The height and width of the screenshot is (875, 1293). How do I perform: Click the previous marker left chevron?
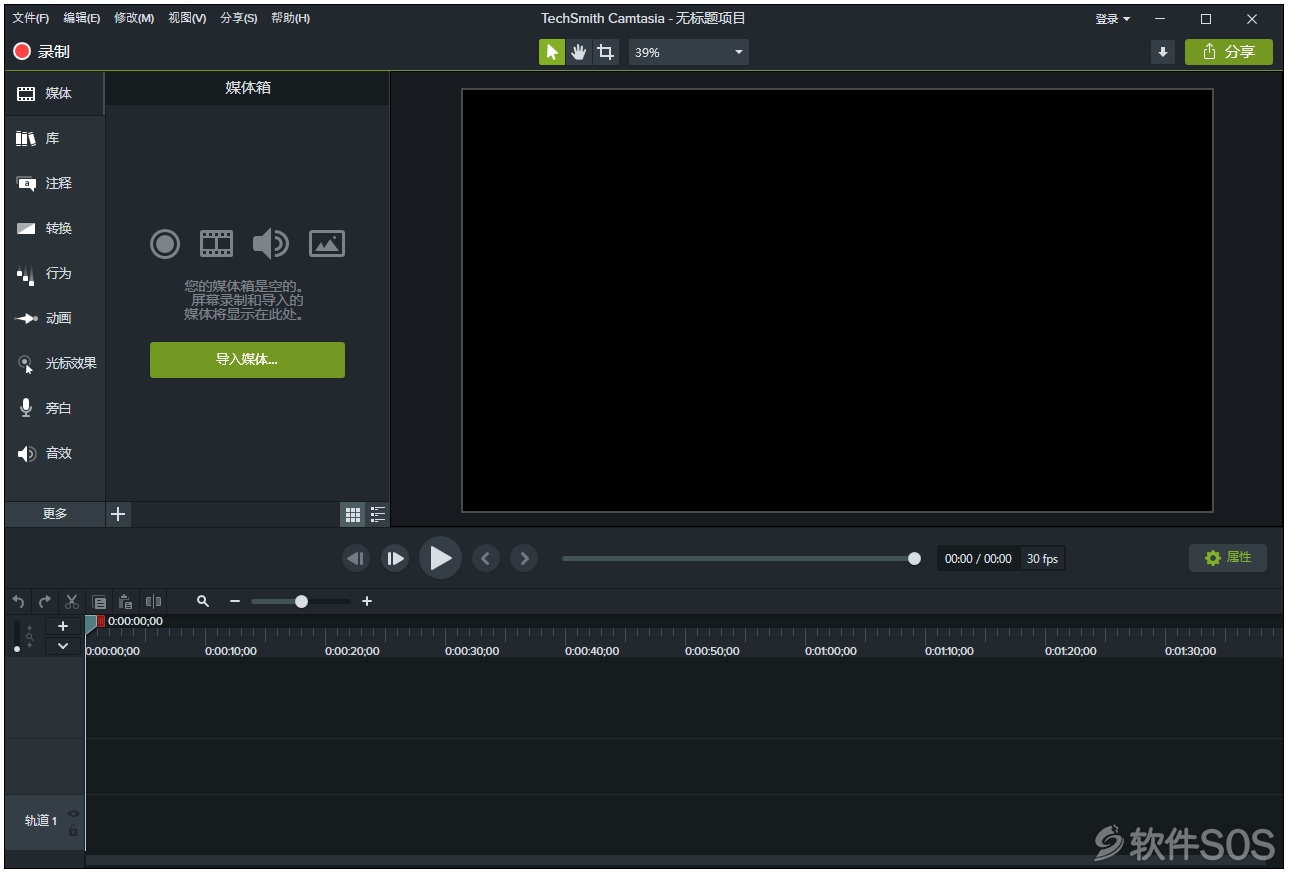(x=485, y=559)
